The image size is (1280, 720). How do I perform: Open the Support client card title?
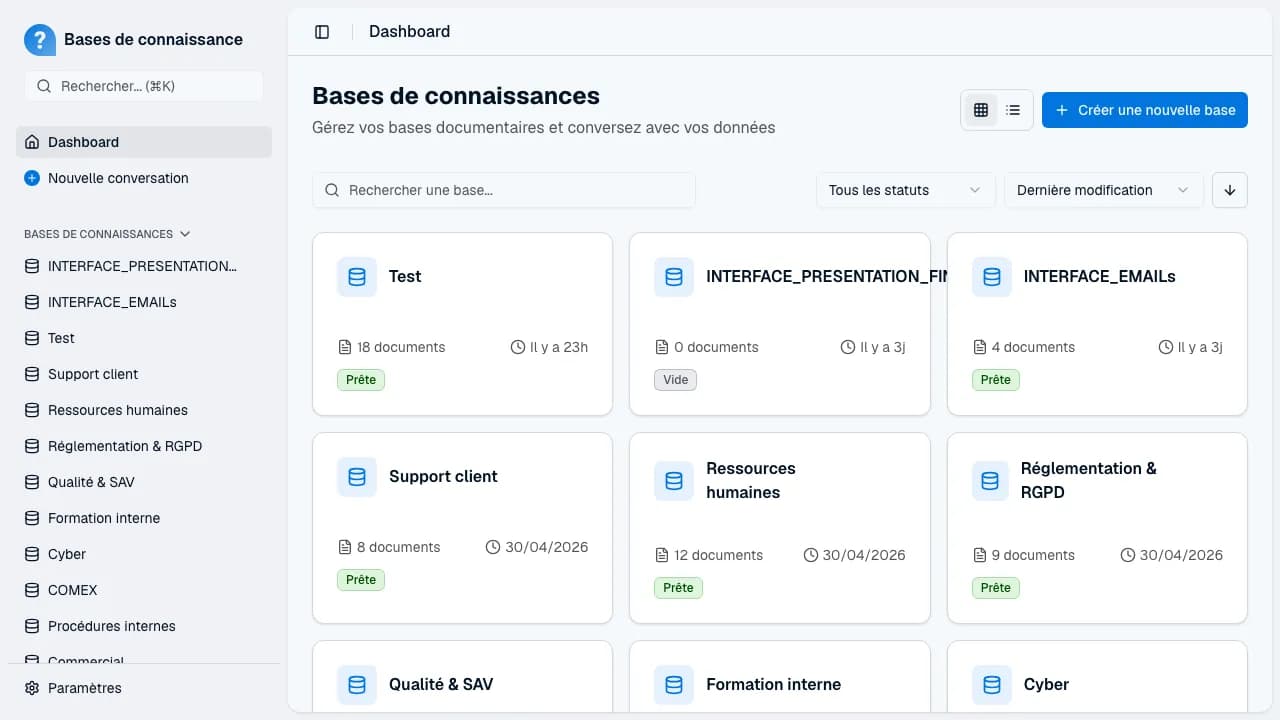click(x=443, y=477)
